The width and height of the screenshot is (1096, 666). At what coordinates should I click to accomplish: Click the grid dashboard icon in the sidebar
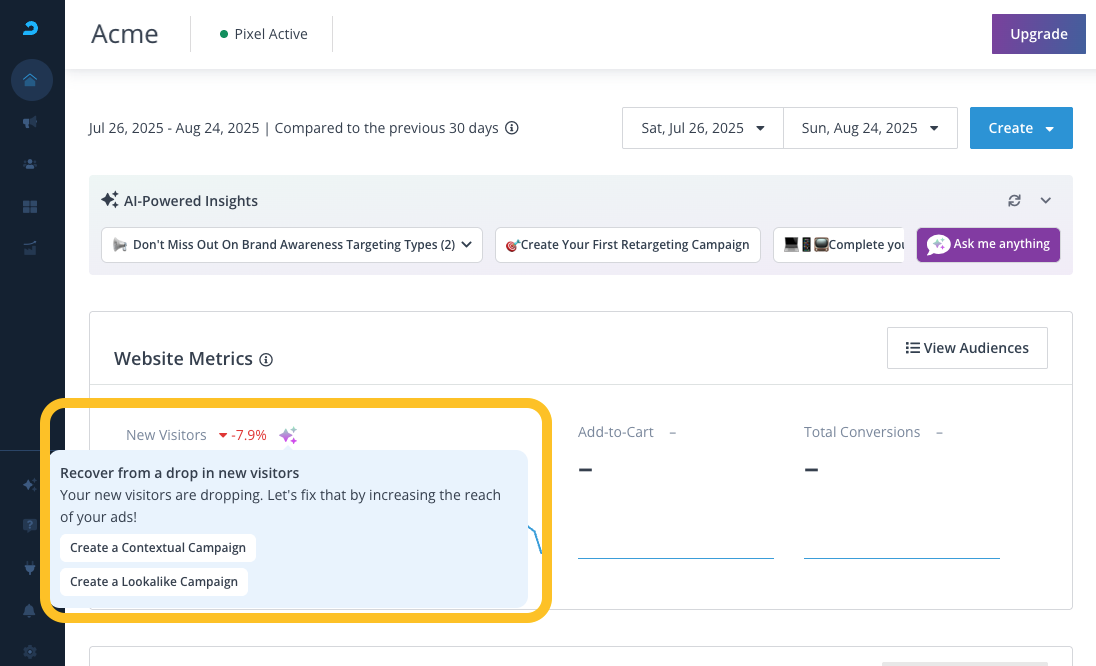pyautogui.click(x=31, y=207)
